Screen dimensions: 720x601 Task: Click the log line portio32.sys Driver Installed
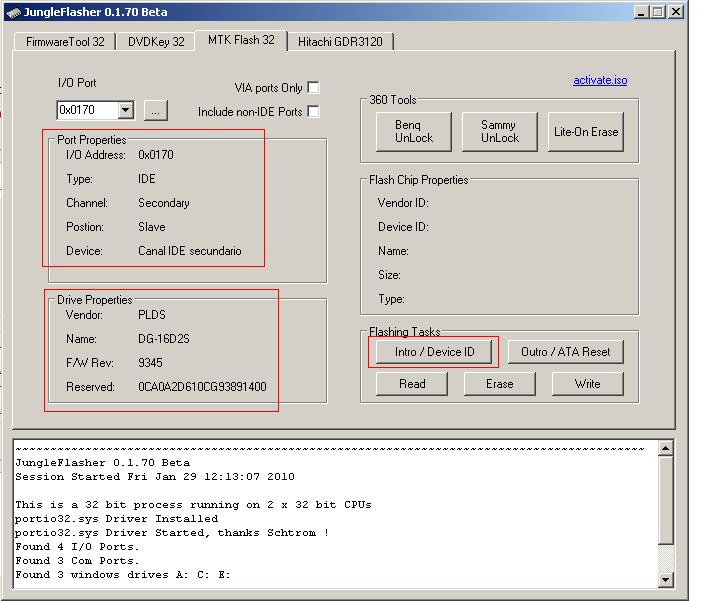tap(117, 519)
